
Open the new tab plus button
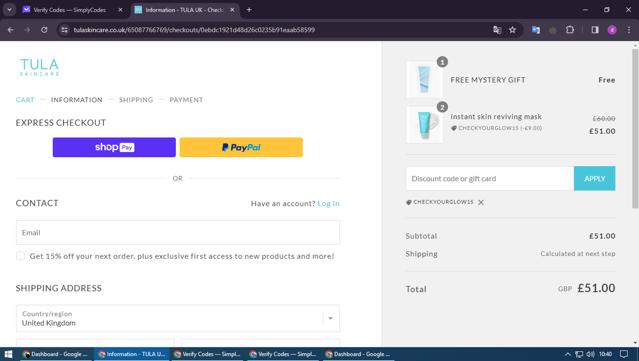click(x=249, y=10)
